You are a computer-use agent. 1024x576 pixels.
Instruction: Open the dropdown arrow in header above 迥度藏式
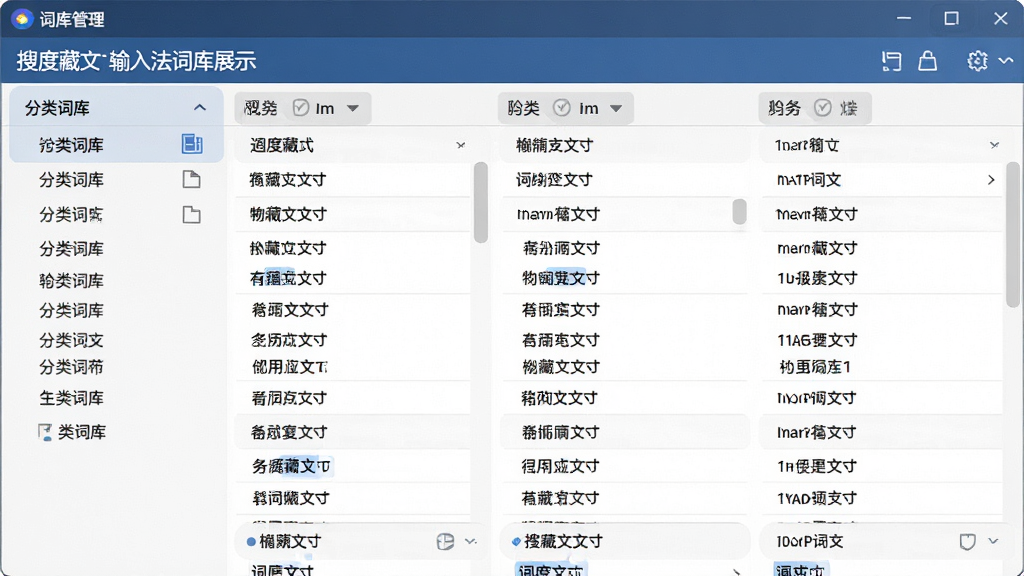pyautogui.click(x=353, y=108)
